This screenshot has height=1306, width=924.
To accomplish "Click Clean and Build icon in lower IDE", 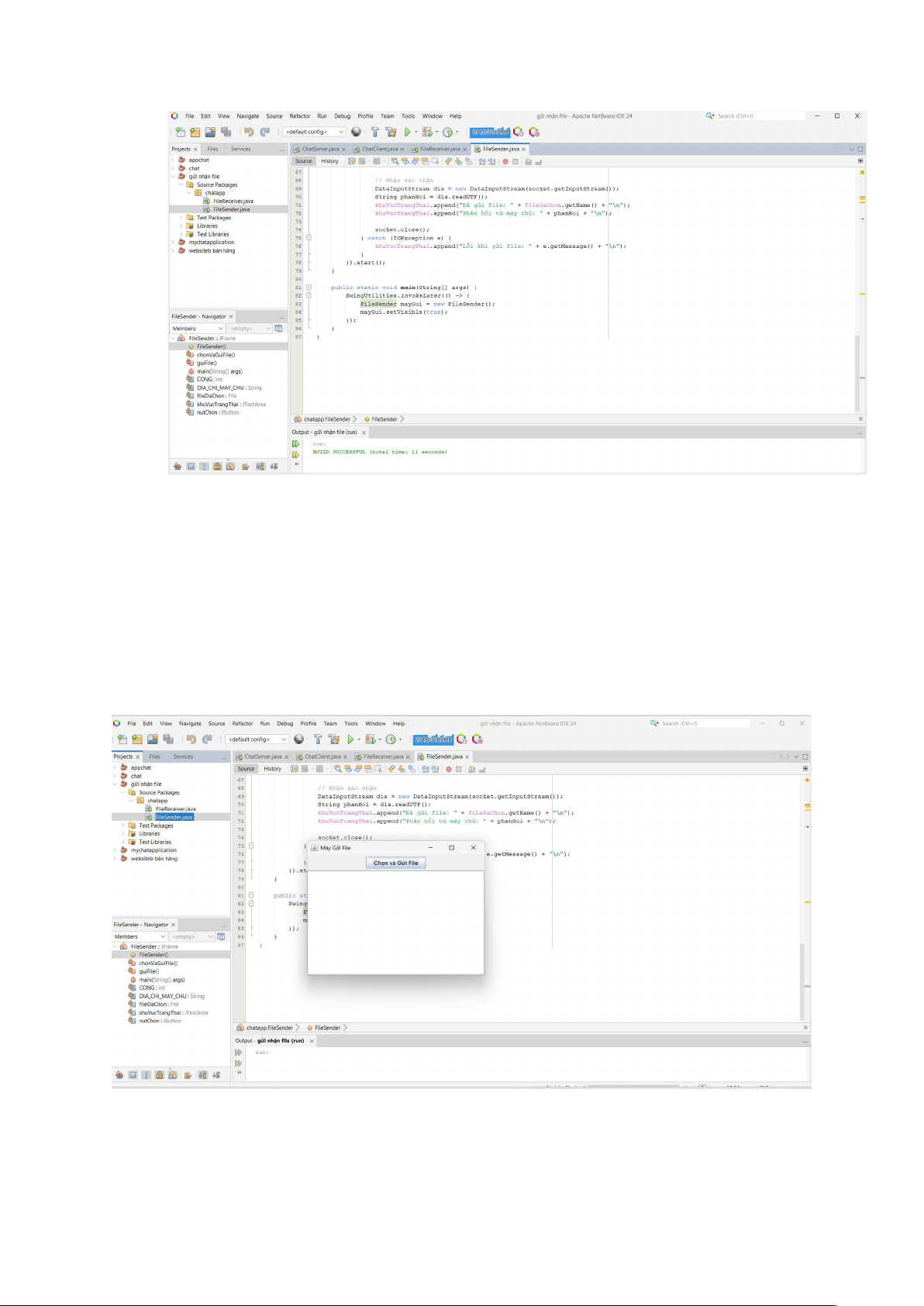I will click(334, 739).
